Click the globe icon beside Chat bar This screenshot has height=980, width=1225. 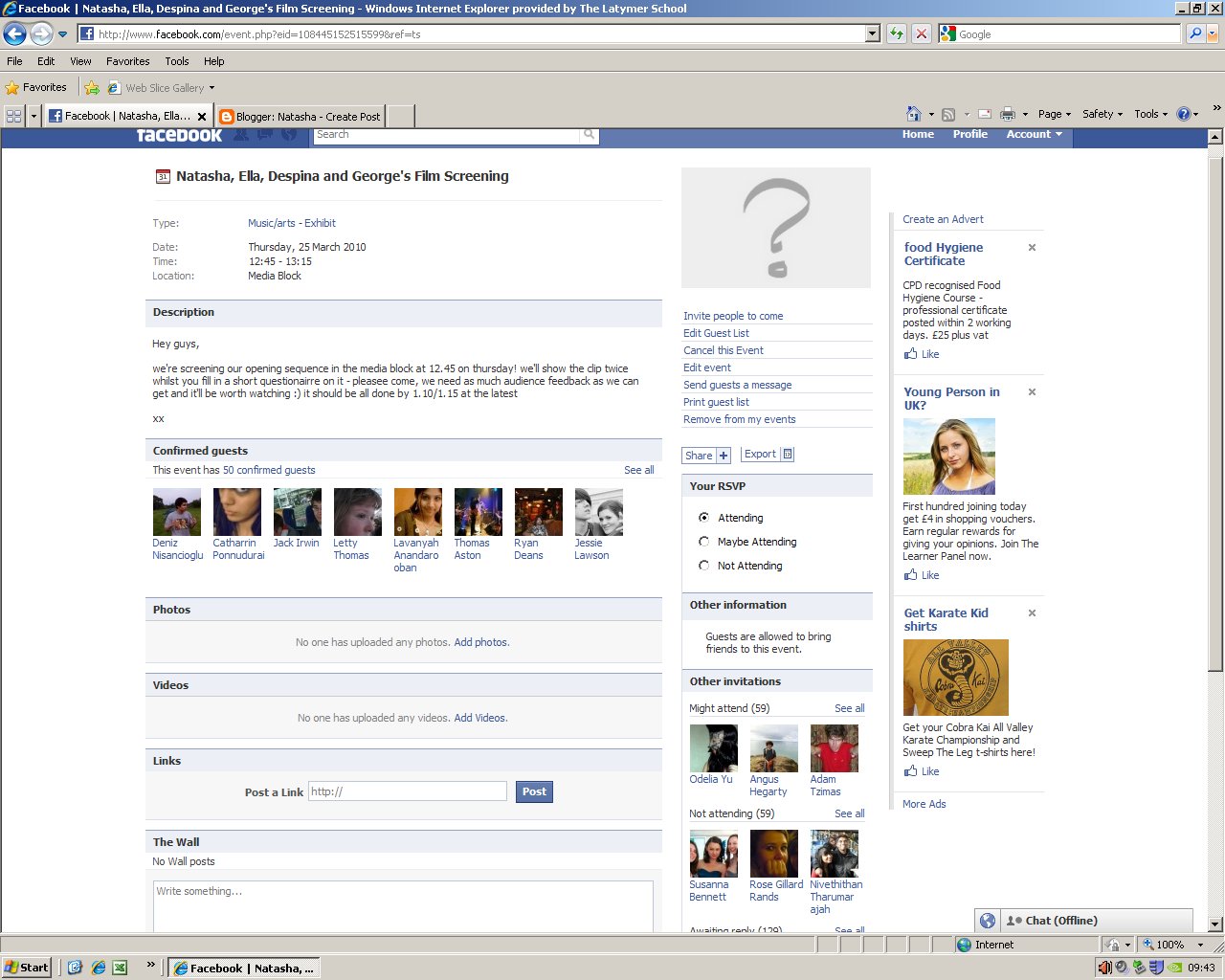(x=988, y=921)
